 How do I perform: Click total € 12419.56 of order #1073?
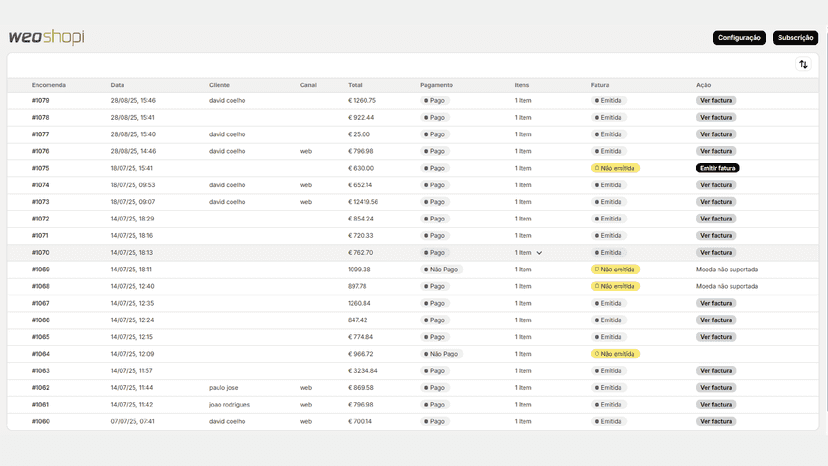click(x=363, y=202)
